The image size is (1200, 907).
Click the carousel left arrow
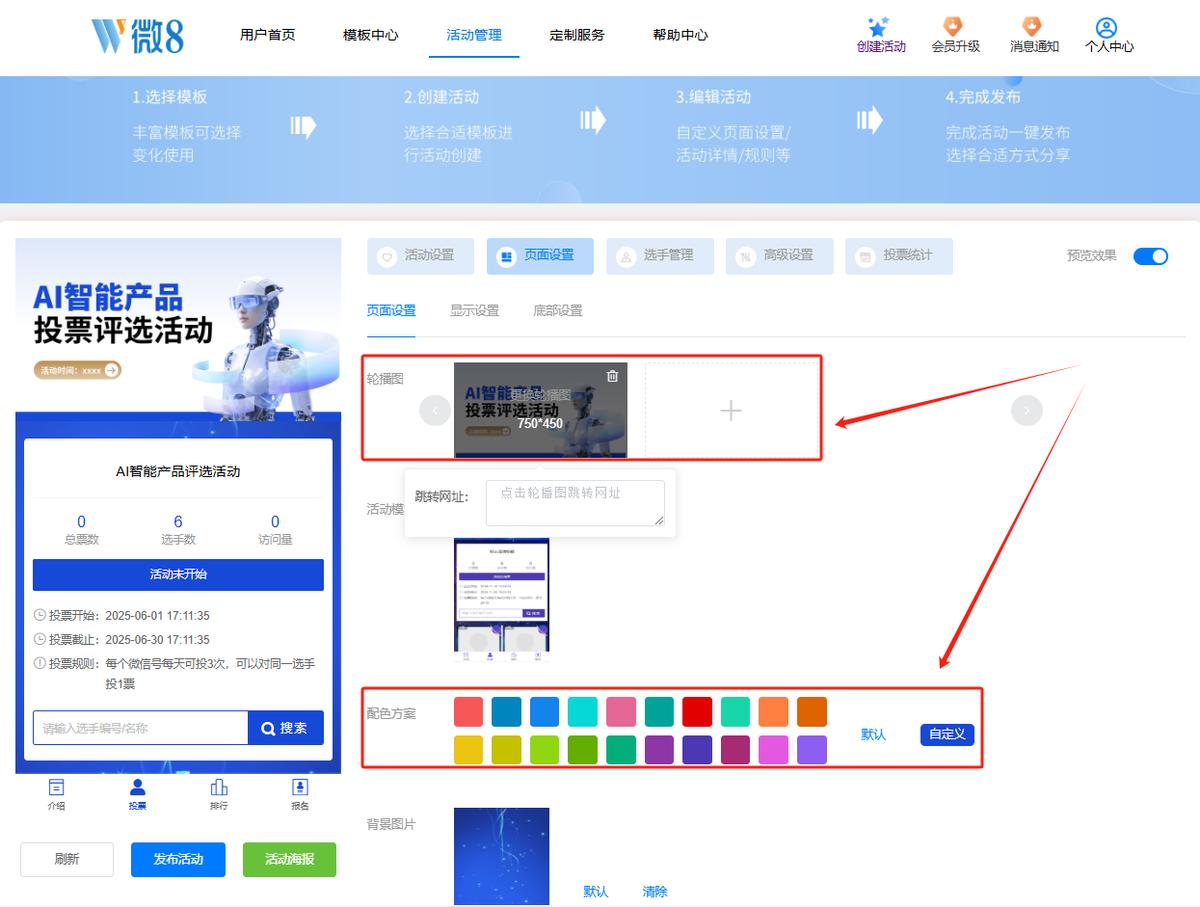435,410
